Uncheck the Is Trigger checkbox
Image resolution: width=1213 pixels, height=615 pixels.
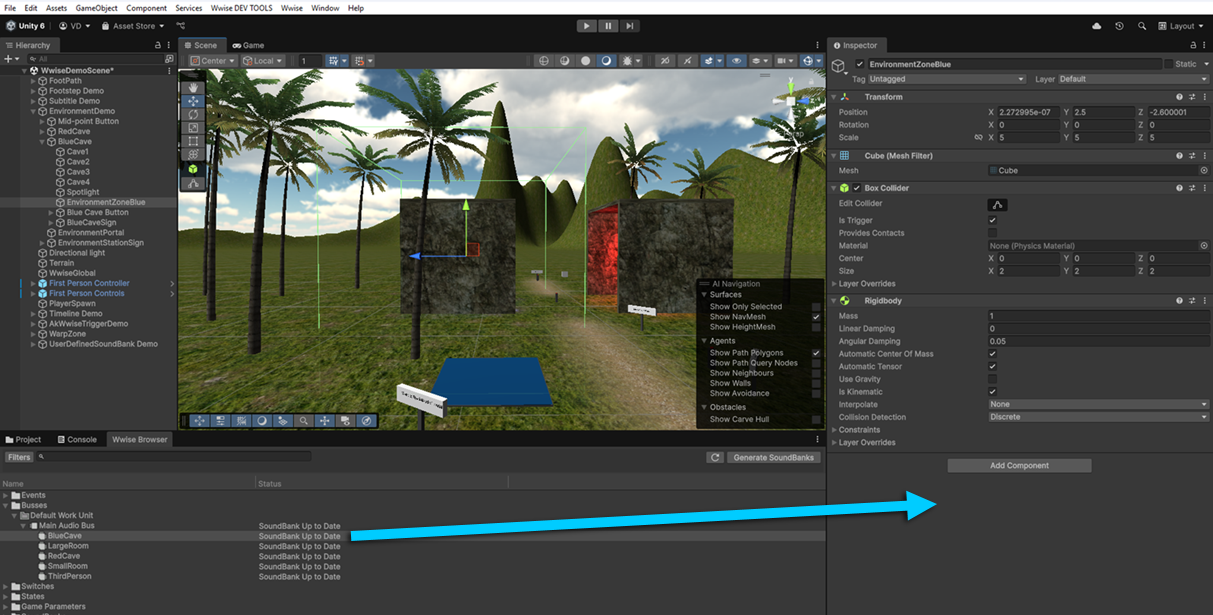(x=992, y=219)
